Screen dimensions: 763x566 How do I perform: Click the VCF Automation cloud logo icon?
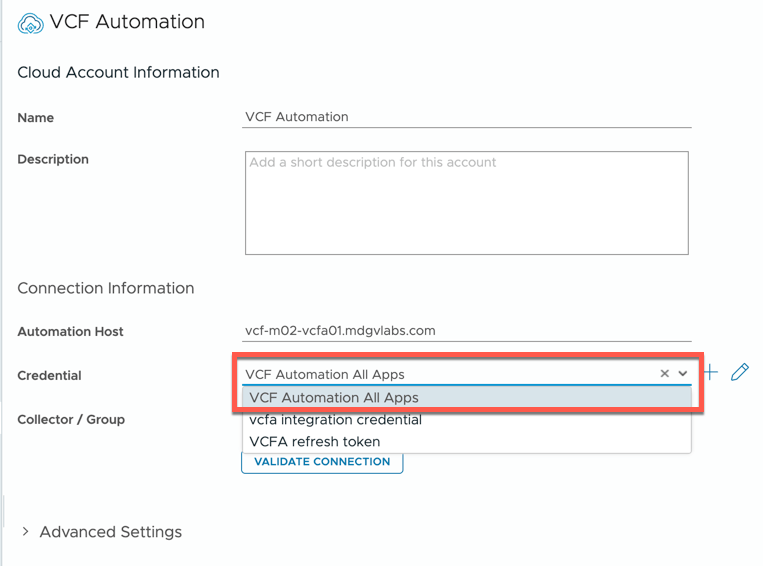31,23
